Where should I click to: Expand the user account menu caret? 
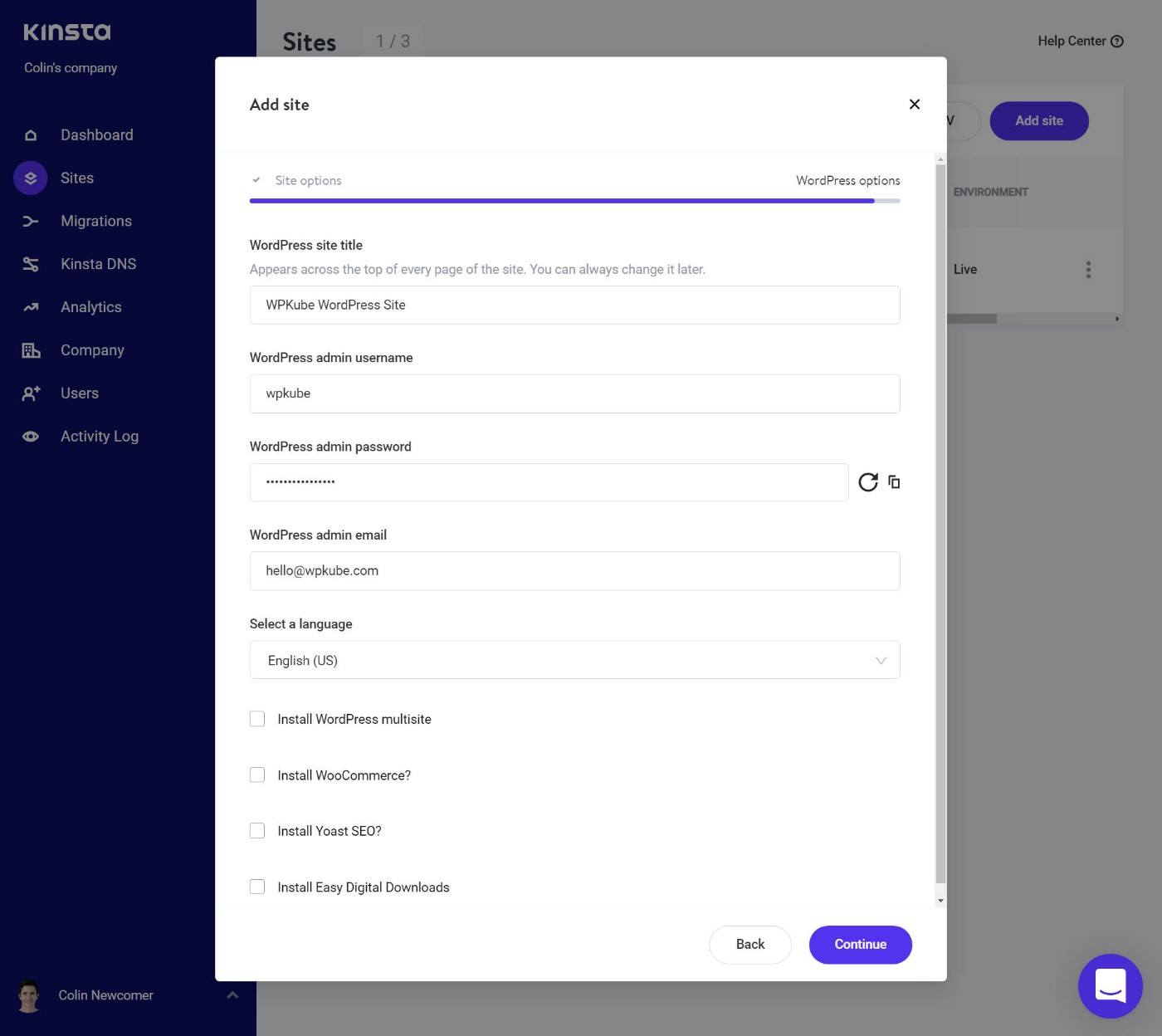click(x=232, y=994)
